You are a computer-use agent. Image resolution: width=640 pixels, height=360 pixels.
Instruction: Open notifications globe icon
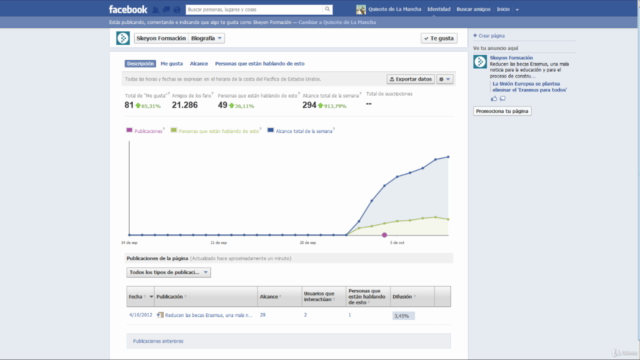tap(177, 9)
